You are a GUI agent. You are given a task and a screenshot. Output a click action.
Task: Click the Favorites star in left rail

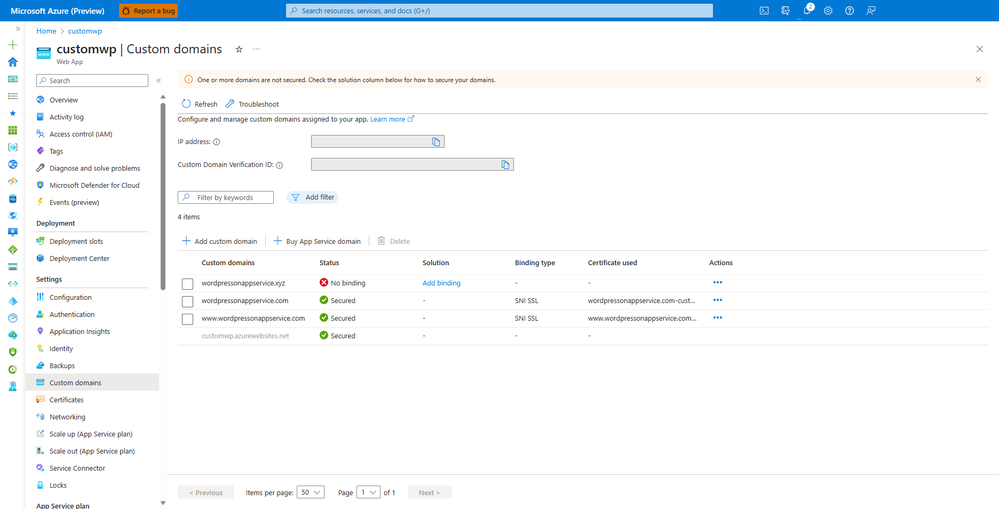click(13, 113)
